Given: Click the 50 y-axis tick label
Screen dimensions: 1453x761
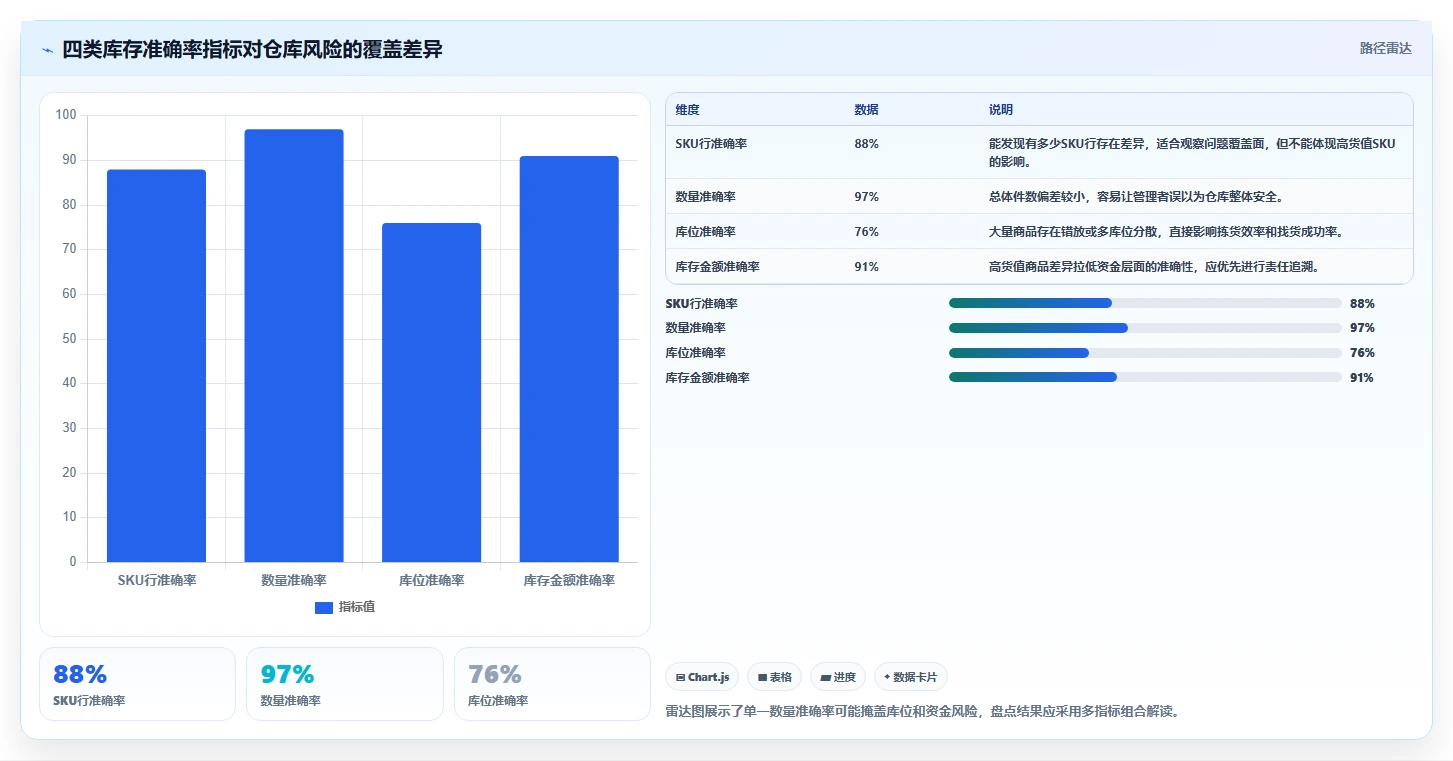Looking at the screenshot, I should point(69,339).
